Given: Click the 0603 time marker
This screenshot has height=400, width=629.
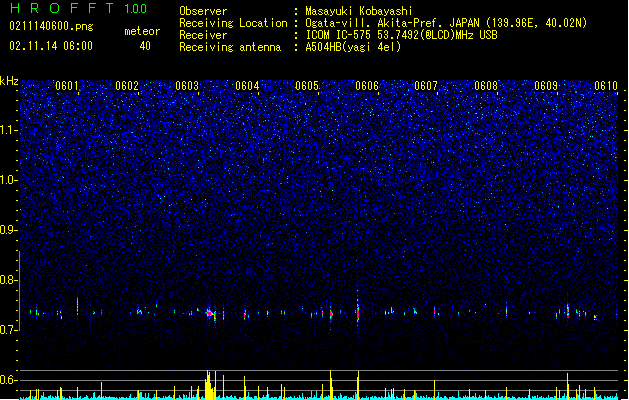Looking at the screenshot, I should click(x=187, y=86).
